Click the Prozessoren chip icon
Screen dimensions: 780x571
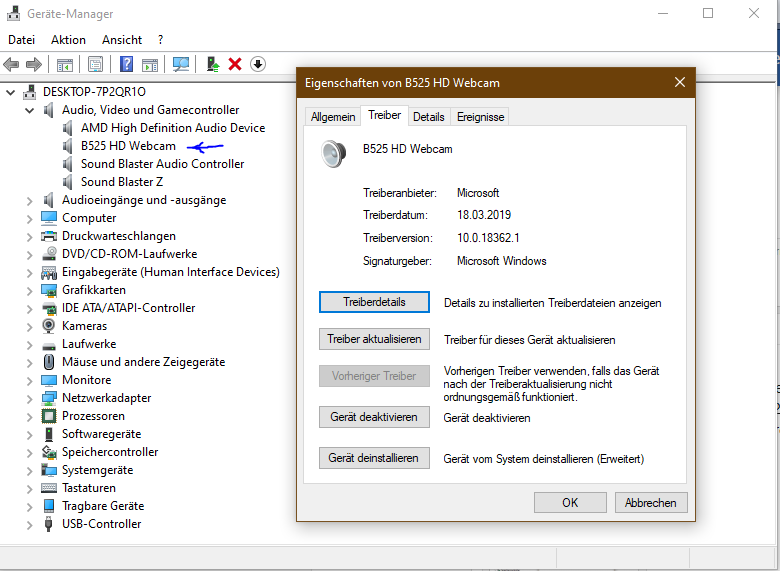[x=49, y=416]
